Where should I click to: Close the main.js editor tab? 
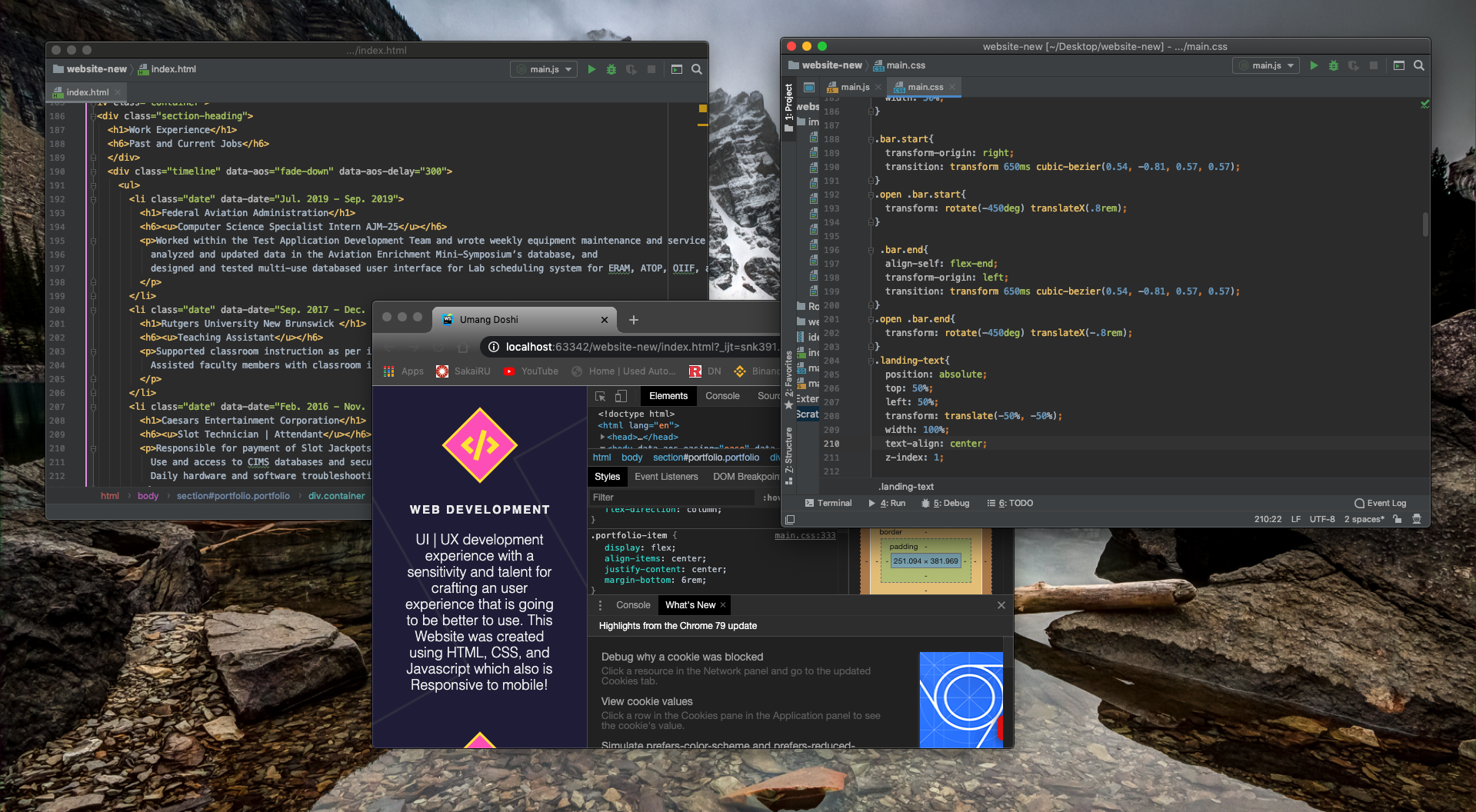tap(878, 87)
